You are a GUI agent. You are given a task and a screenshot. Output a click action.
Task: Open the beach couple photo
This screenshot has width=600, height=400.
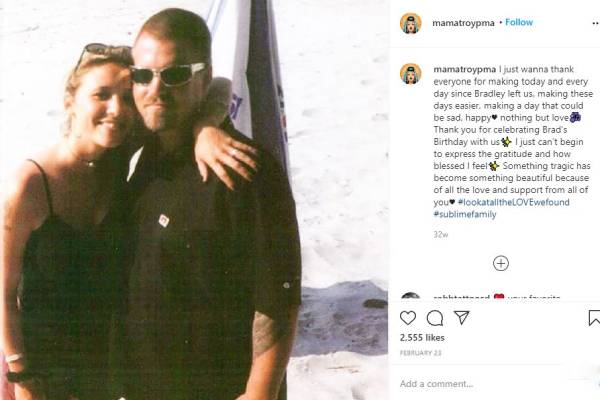click(194, 200)
